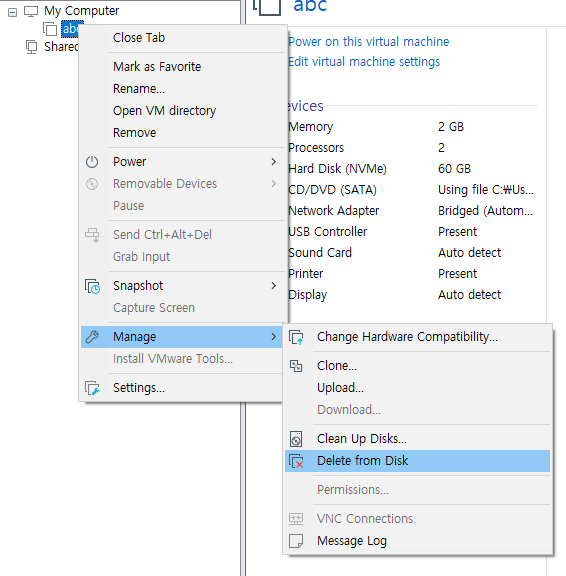This screenshot has width=566, height=576.
Task: Click the Power icon in context menu
Action: click(x=92, y=162)
